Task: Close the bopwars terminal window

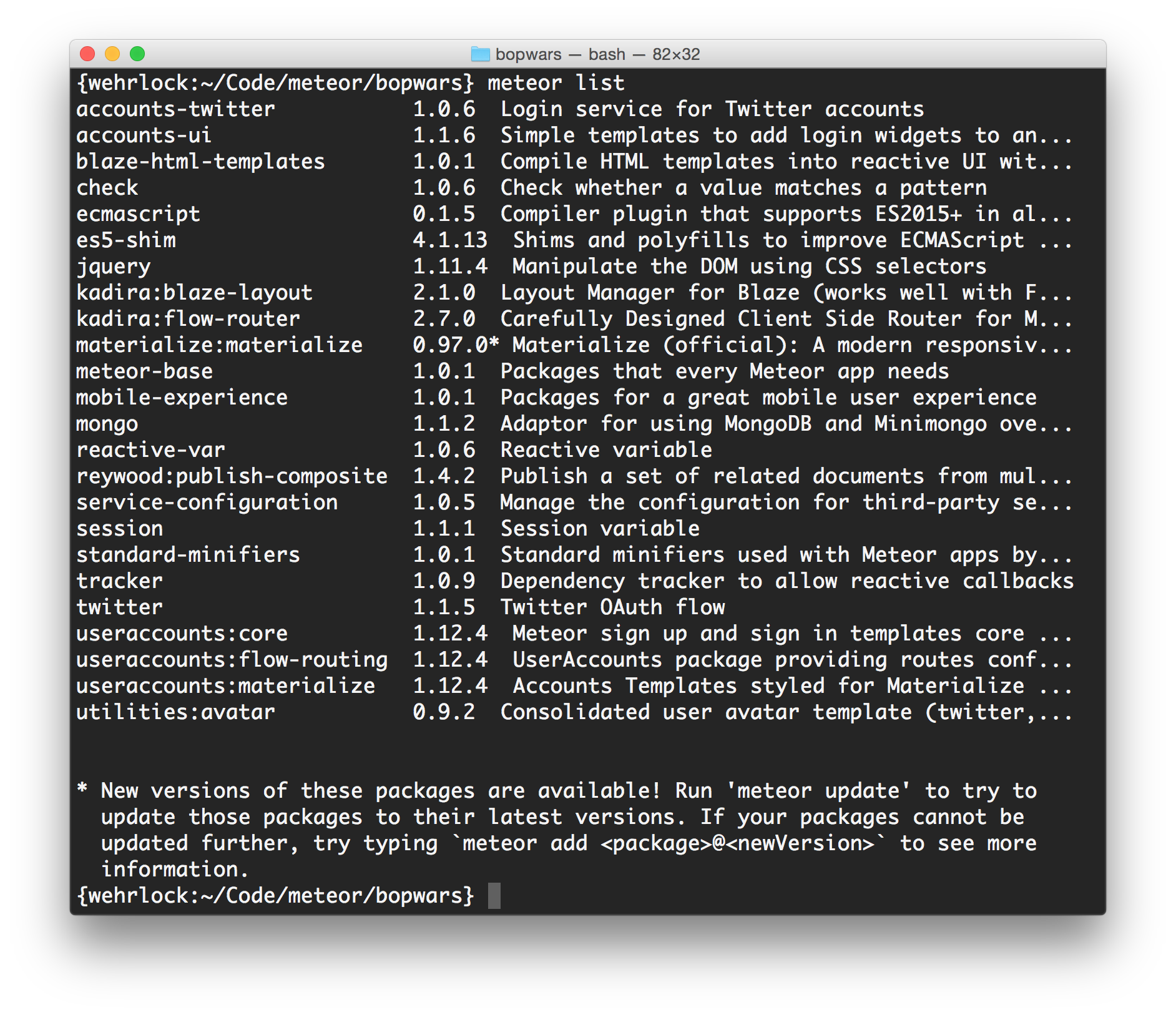Action: click(87, 54)
